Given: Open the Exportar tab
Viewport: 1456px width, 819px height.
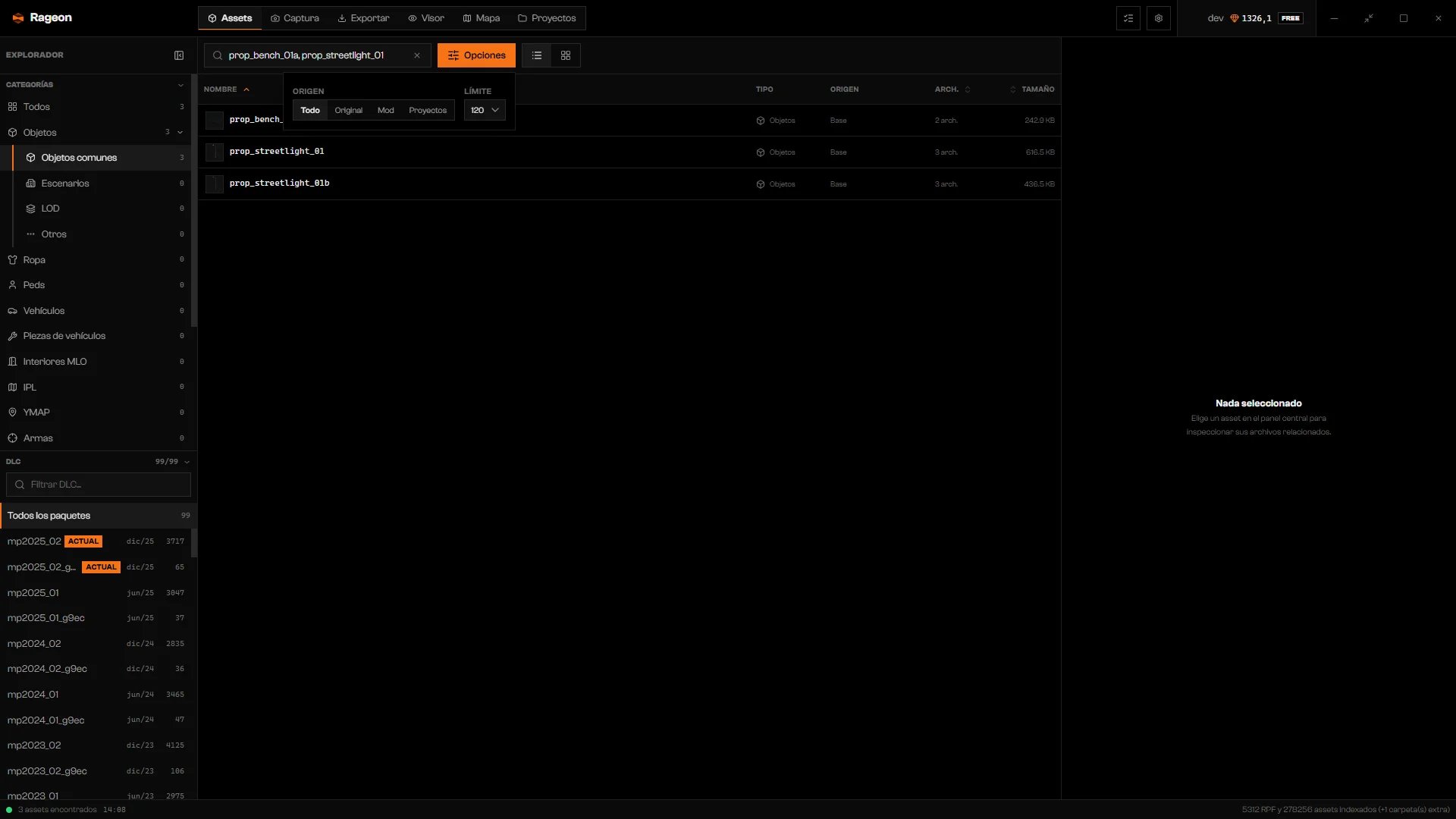Looking at the screenshot, I should (363, 18).
